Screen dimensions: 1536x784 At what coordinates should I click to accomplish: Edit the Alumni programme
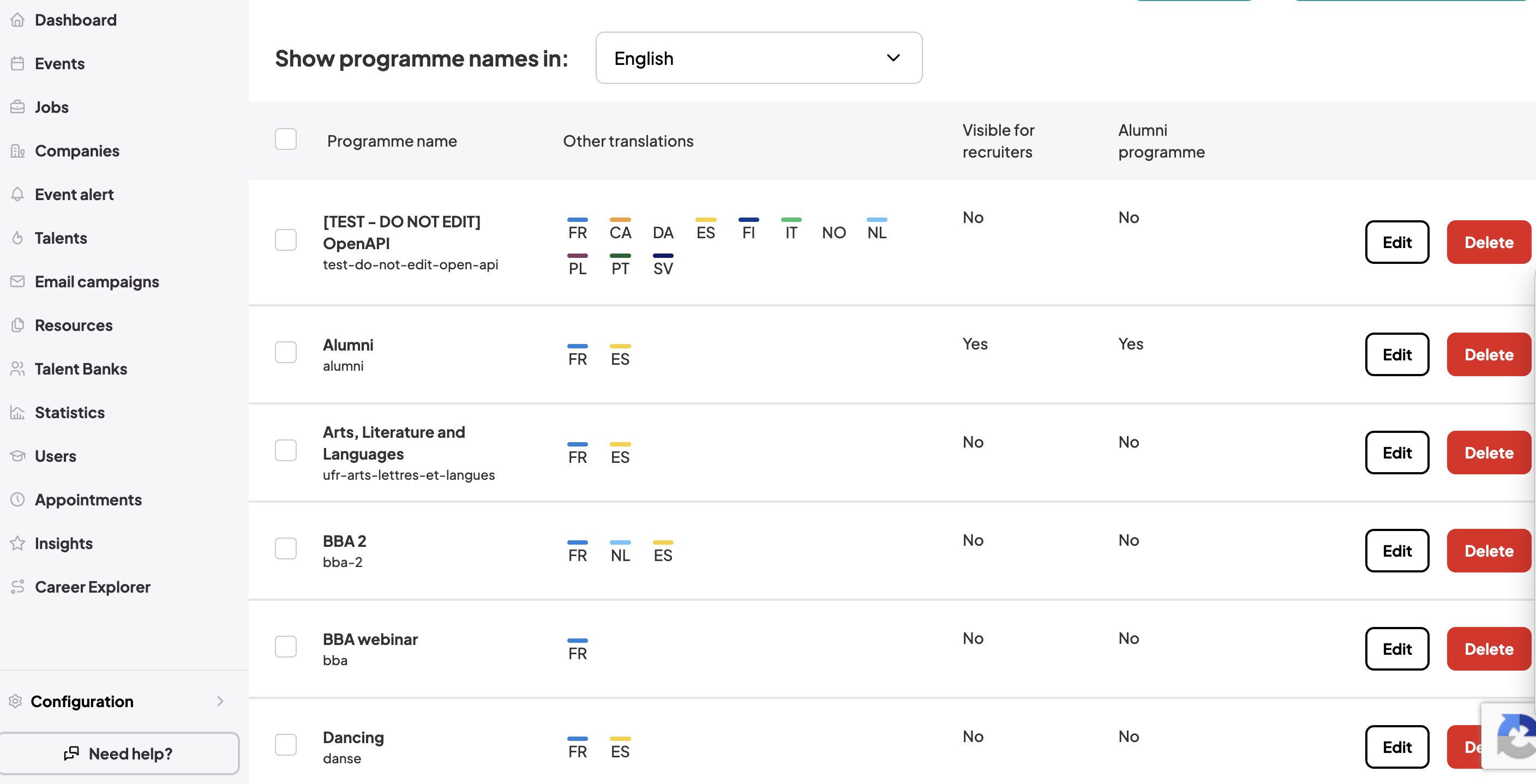[1397, 355]
